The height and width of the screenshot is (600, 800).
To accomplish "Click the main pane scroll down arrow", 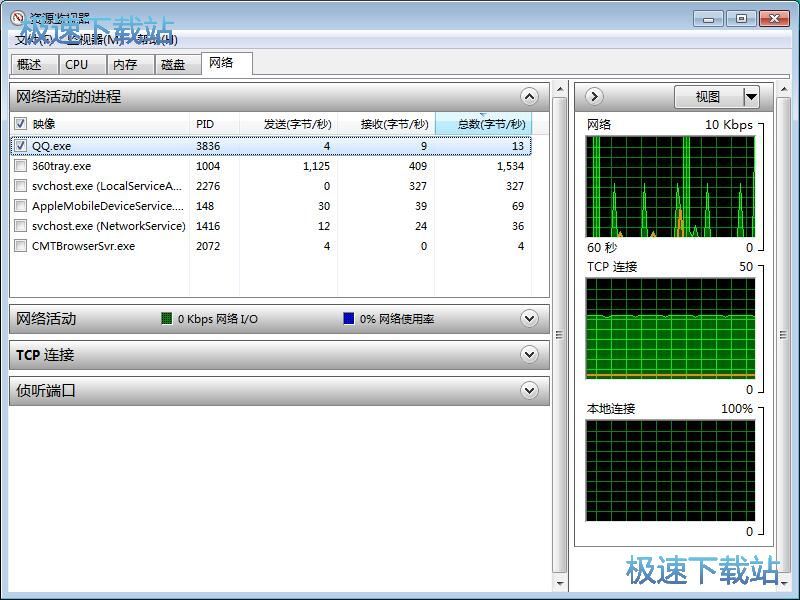I will 560,583.
